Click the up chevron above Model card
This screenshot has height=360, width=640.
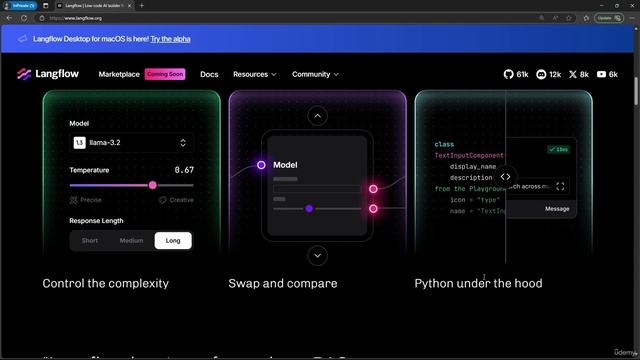318,116
